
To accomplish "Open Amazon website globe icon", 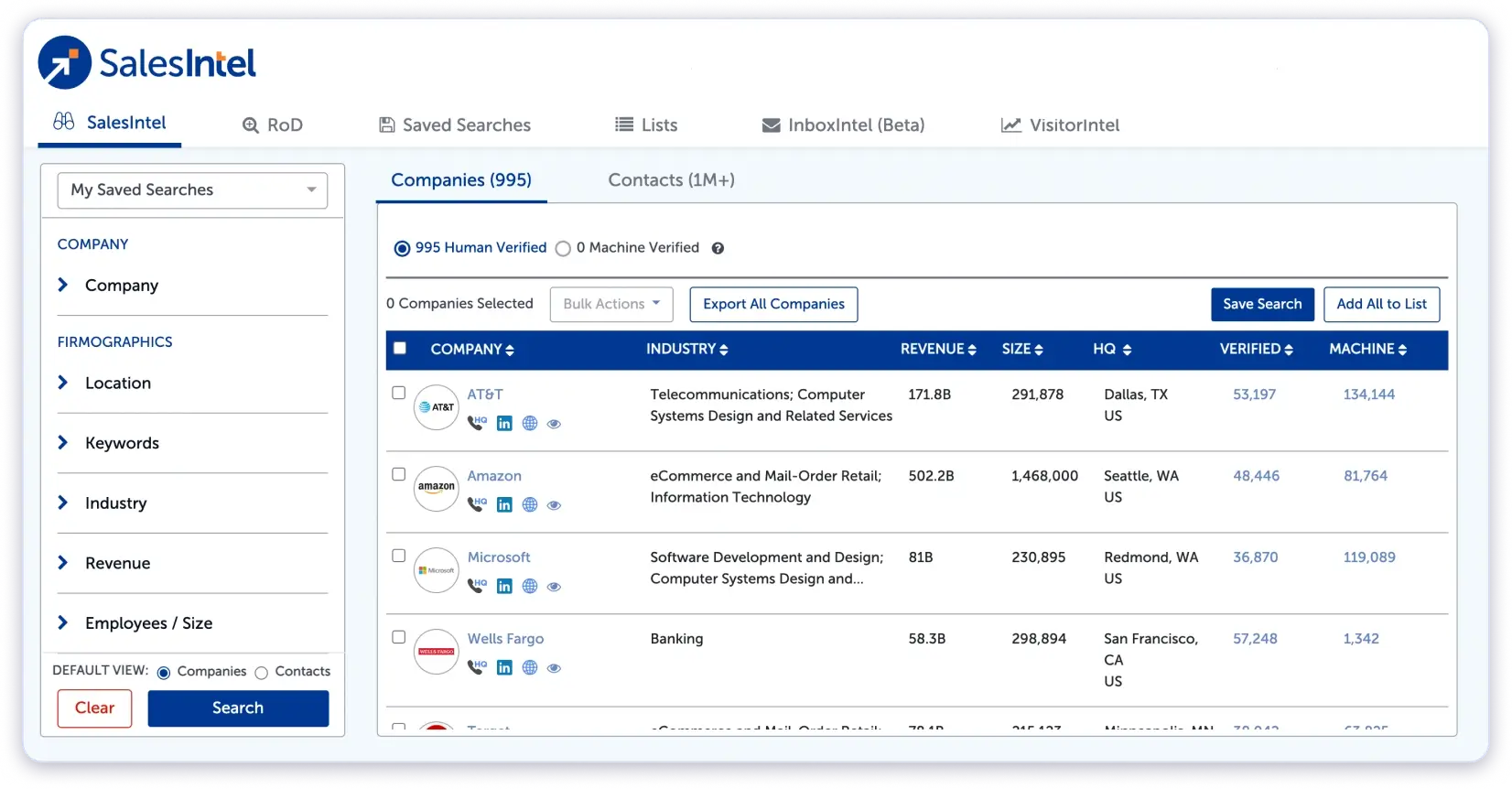I will point(530,504).
